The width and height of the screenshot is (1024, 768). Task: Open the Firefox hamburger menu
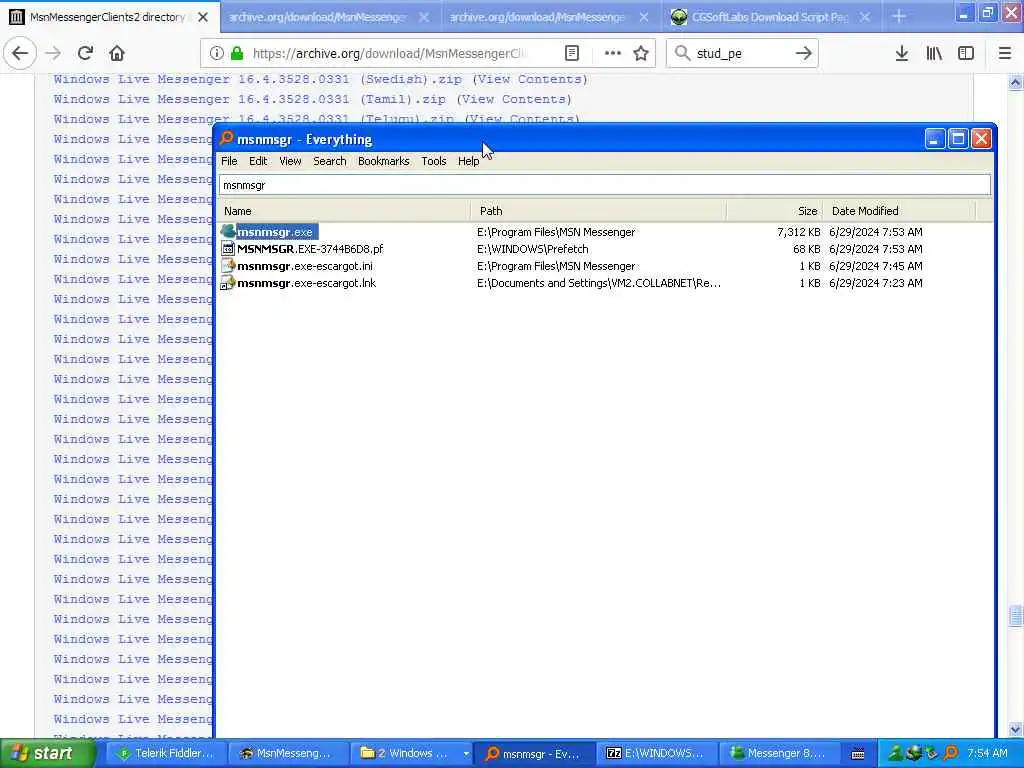1004,54
